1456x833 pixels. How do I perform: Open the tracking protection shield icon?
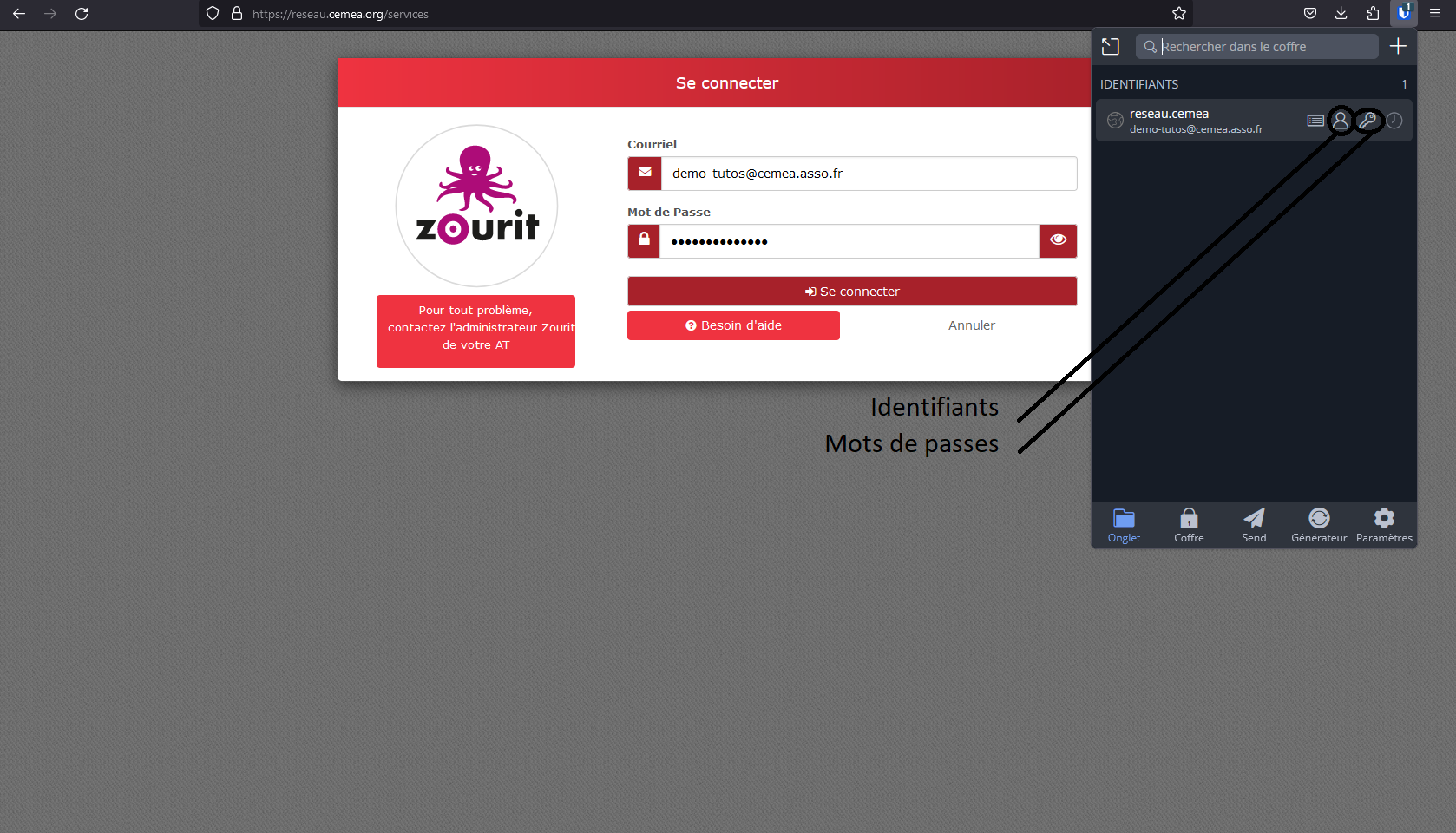[213, 14]
